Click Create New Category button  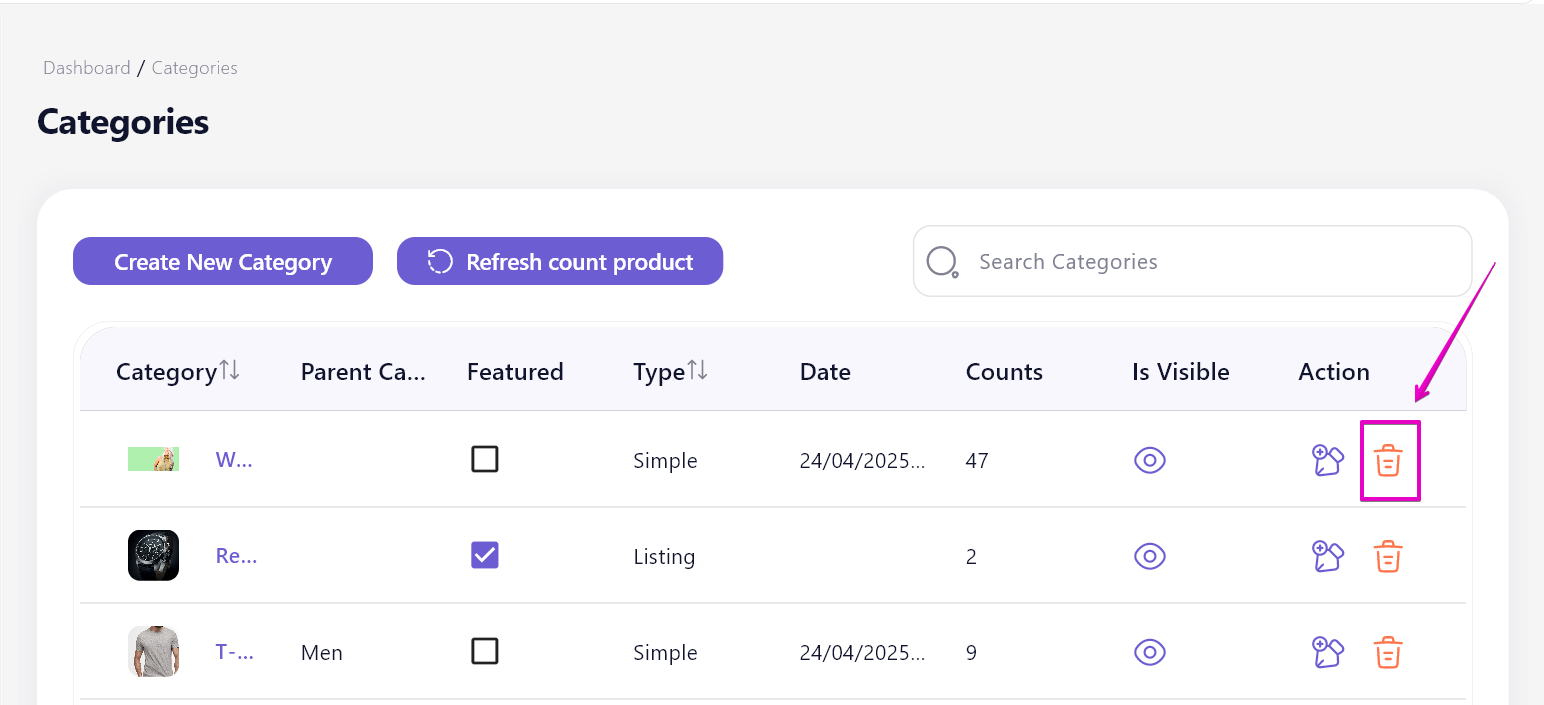(x=223, y=261)
